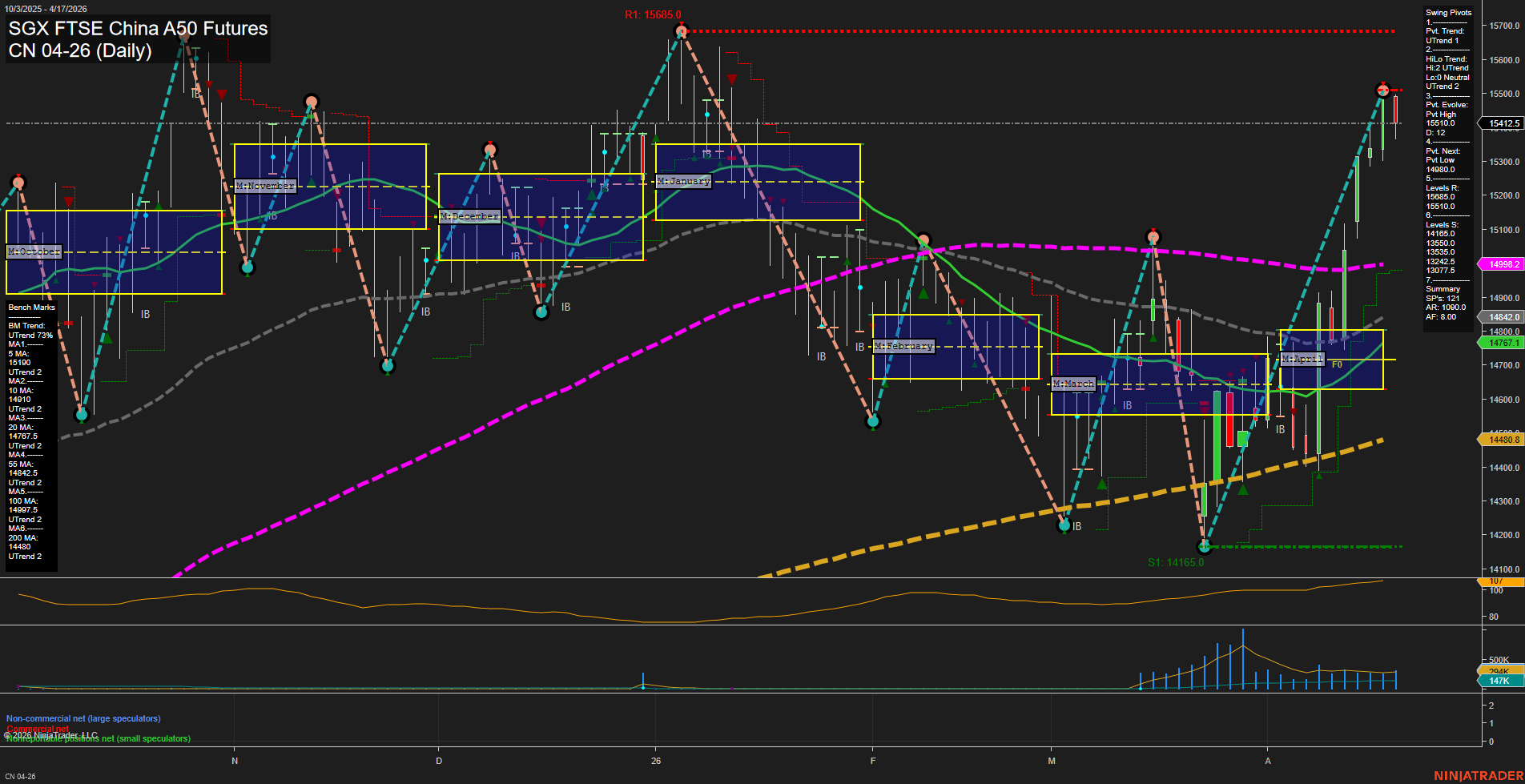Collapse the Bench Marks panel
The height and width of the screenshot is (784, 1525).
coord(30,307)
